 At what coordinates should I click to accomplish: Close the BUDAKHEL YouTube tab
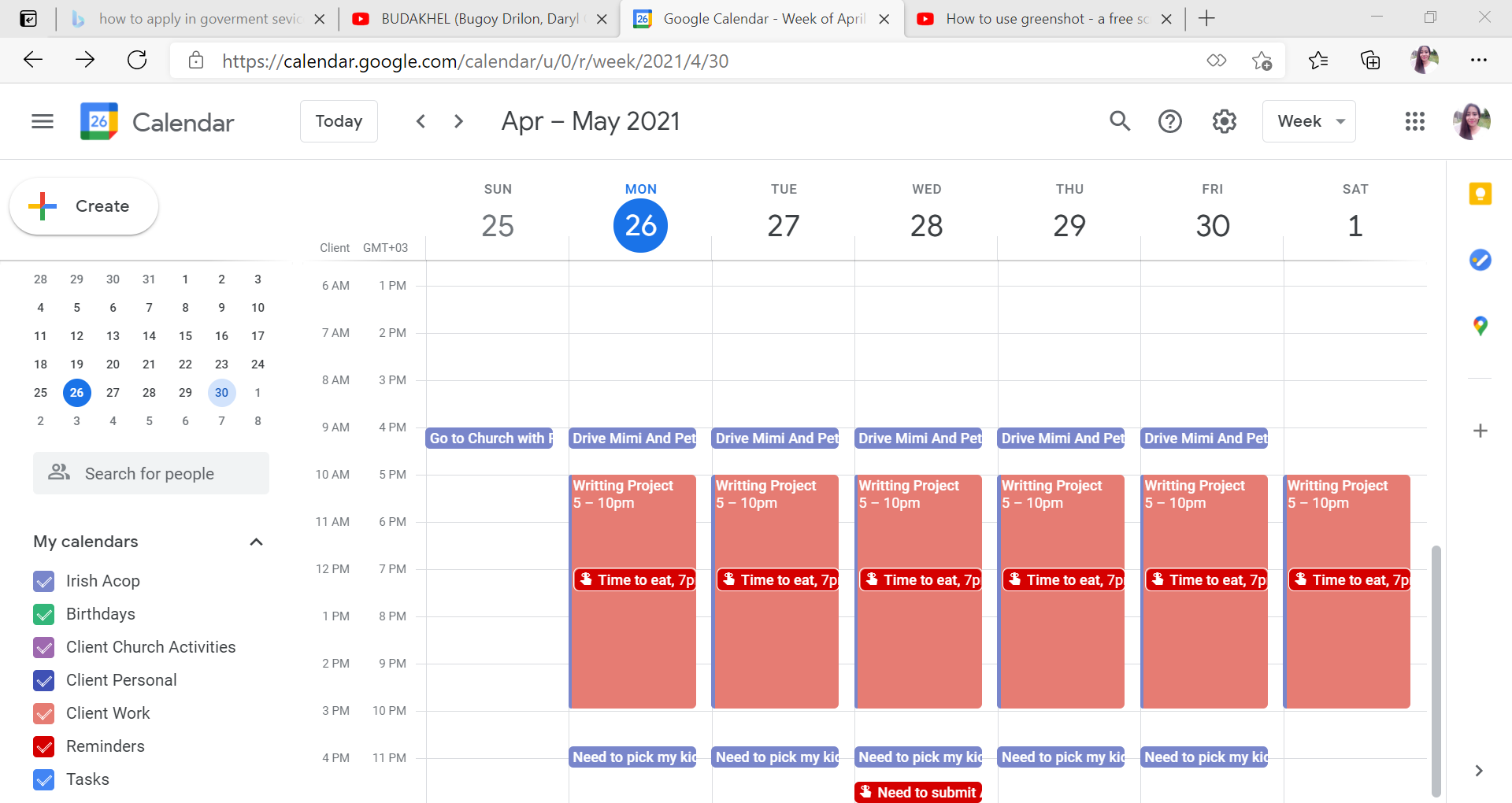[602, 19]
